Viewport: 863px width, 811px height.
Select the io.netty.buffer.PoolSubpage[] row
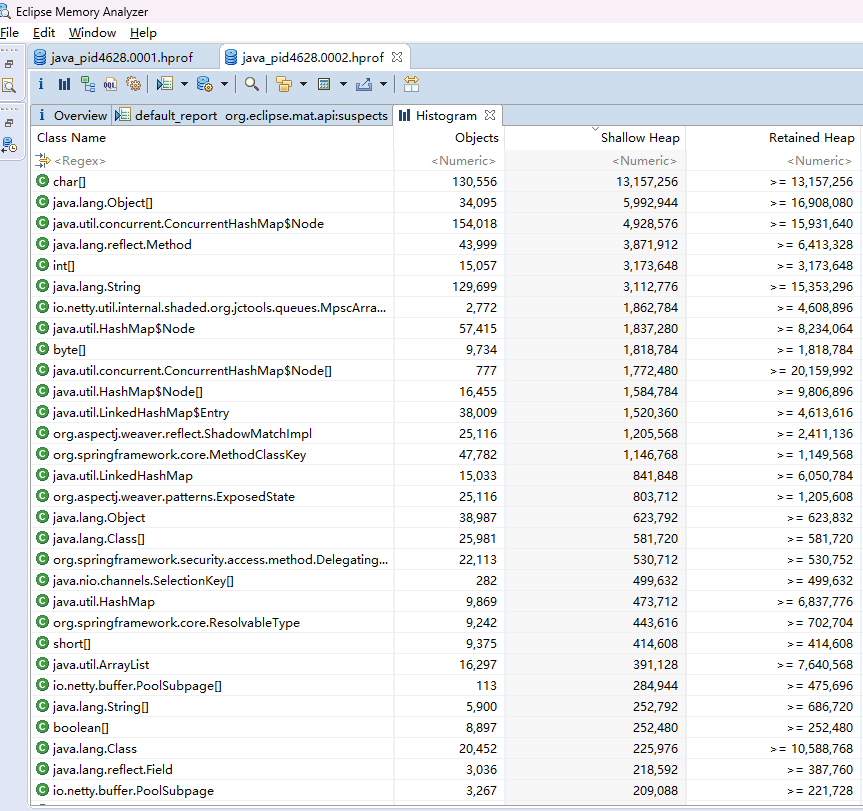[445, 685]
